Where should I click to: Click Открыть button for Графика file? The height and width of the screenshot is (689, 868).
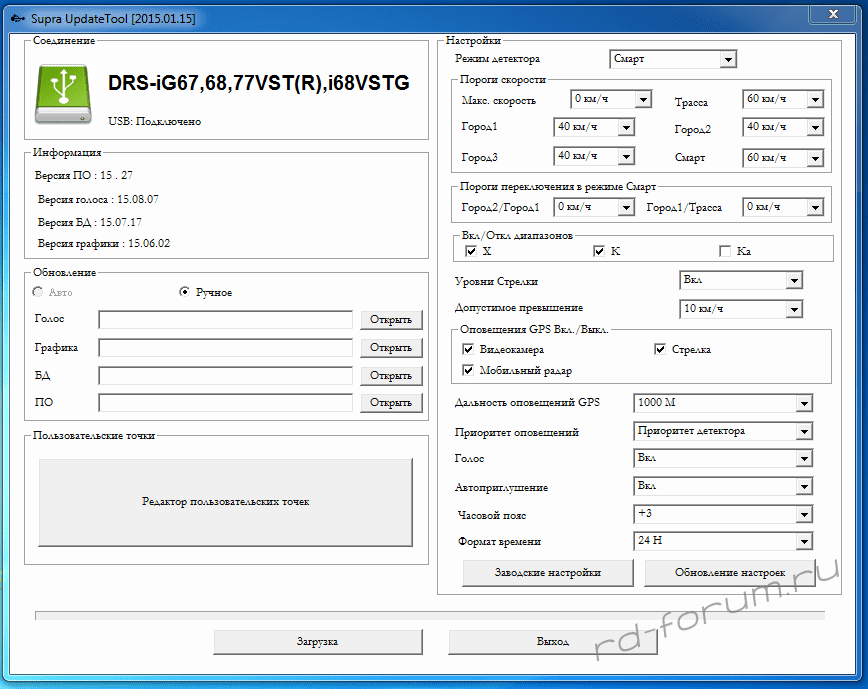click(391, 348)
